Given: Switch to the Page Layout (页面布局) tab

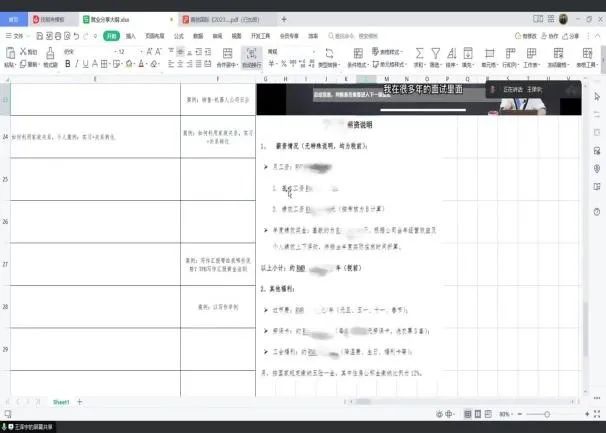Looking at the screenshot, I should [155, 35].
